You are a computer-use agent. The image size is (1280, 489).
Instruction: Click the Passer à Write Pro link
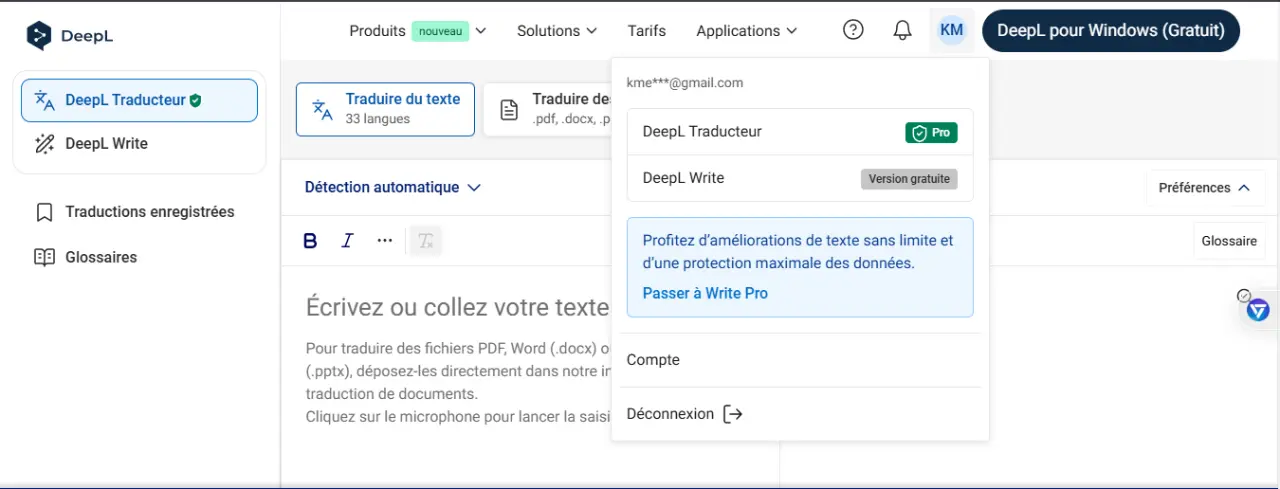(705, 293)
